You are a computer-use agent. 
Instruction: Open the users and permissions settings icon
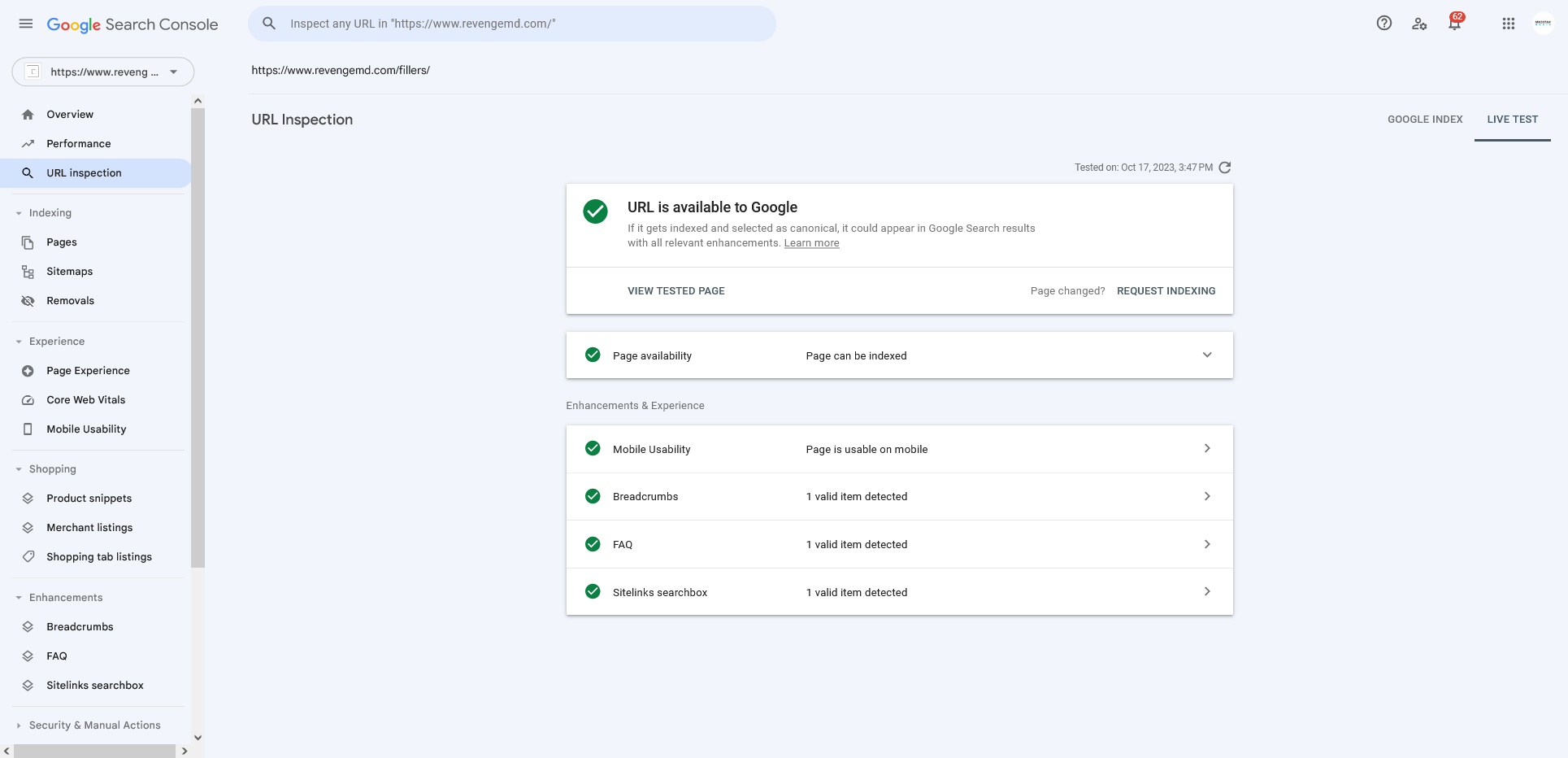(1419, 24)
